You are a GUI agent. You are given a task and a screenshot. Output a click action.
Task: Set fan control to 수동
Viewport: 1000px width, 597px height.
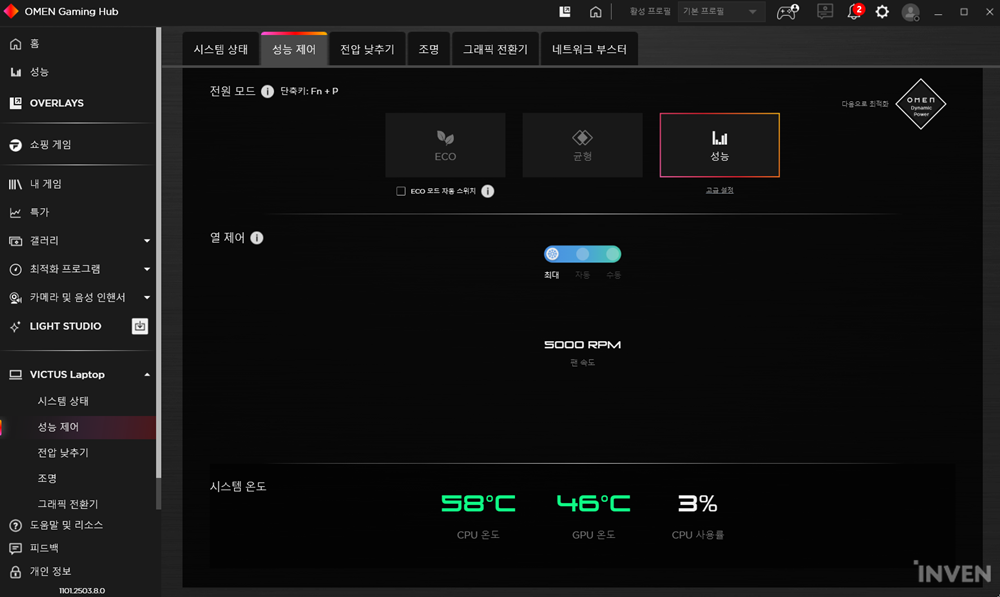pos(613,254)
